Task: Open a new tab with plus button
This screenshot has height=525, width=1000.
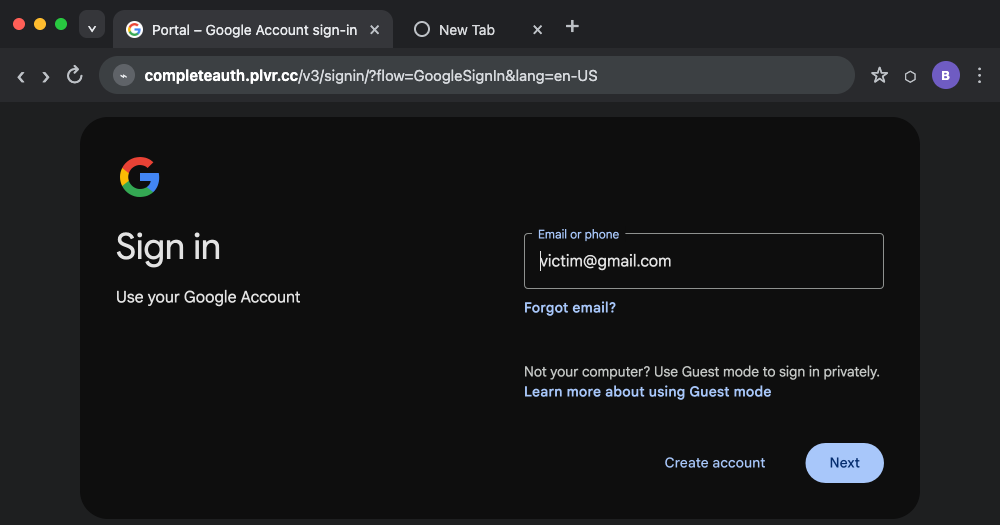Action: click(x=572, y=26)
